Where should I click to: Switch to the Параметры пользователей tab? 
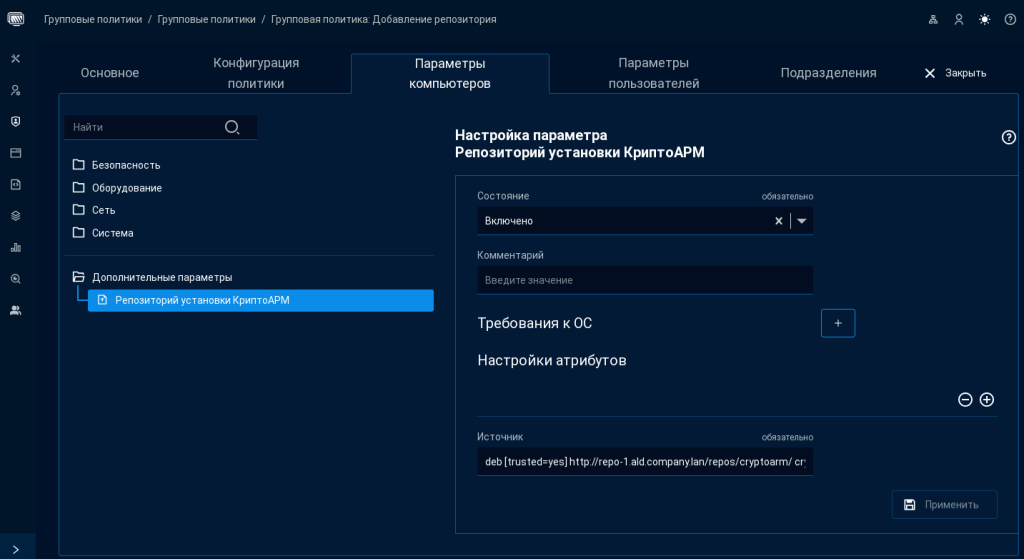tap(653, 73)
